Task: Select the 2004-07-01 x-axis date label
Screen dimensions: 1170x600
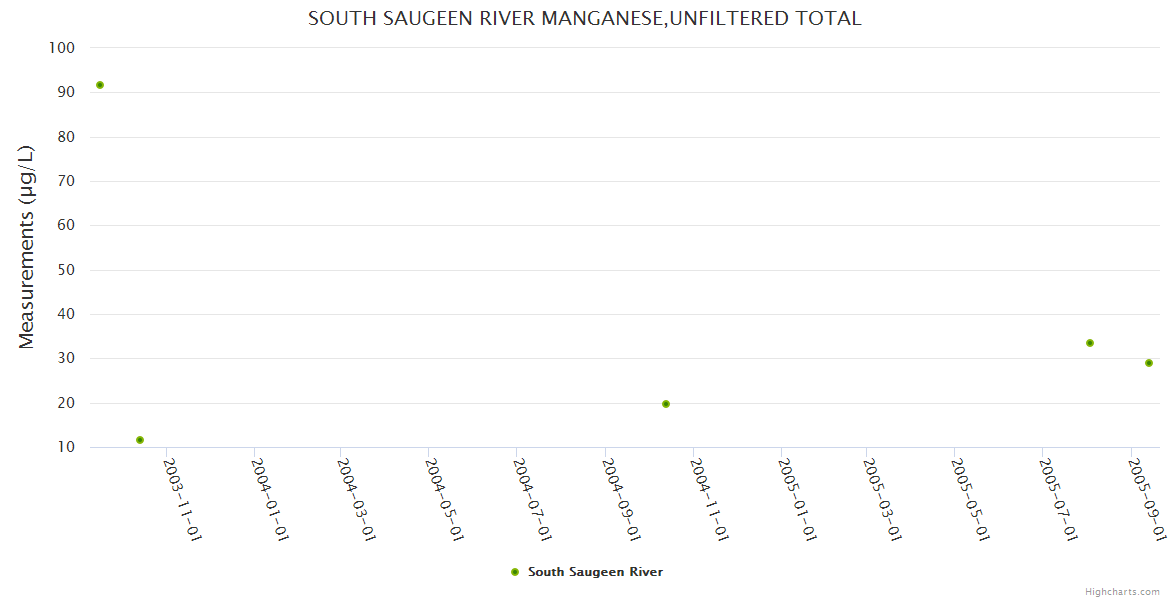Action: 532,499
